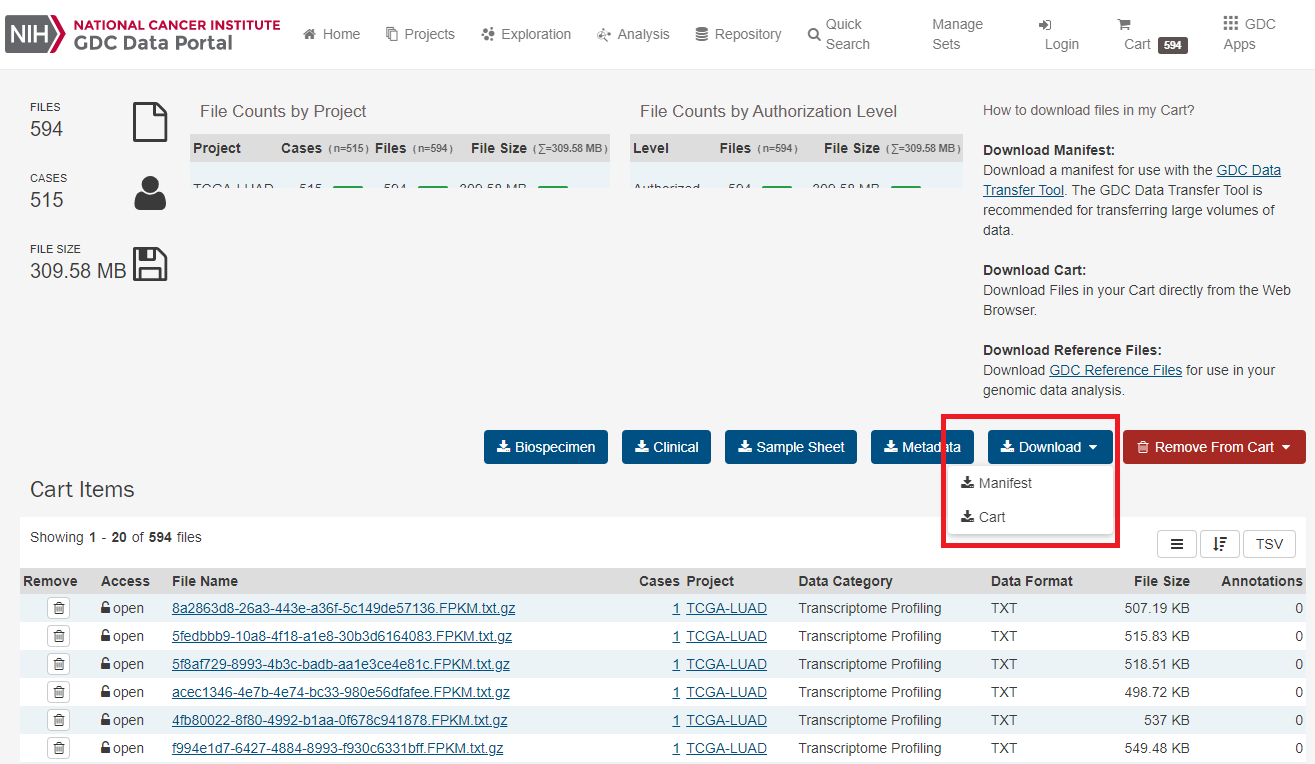Click the Annotations column header

1262,581
